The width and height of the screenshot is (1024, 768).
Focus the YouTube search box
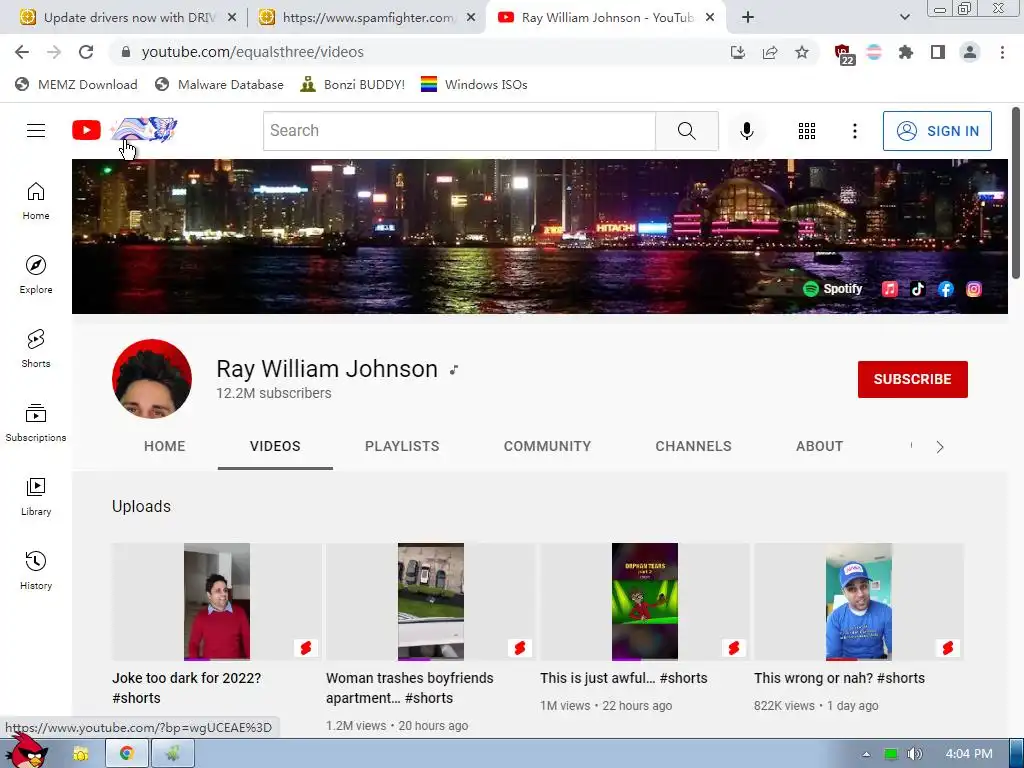coord(459,131)
